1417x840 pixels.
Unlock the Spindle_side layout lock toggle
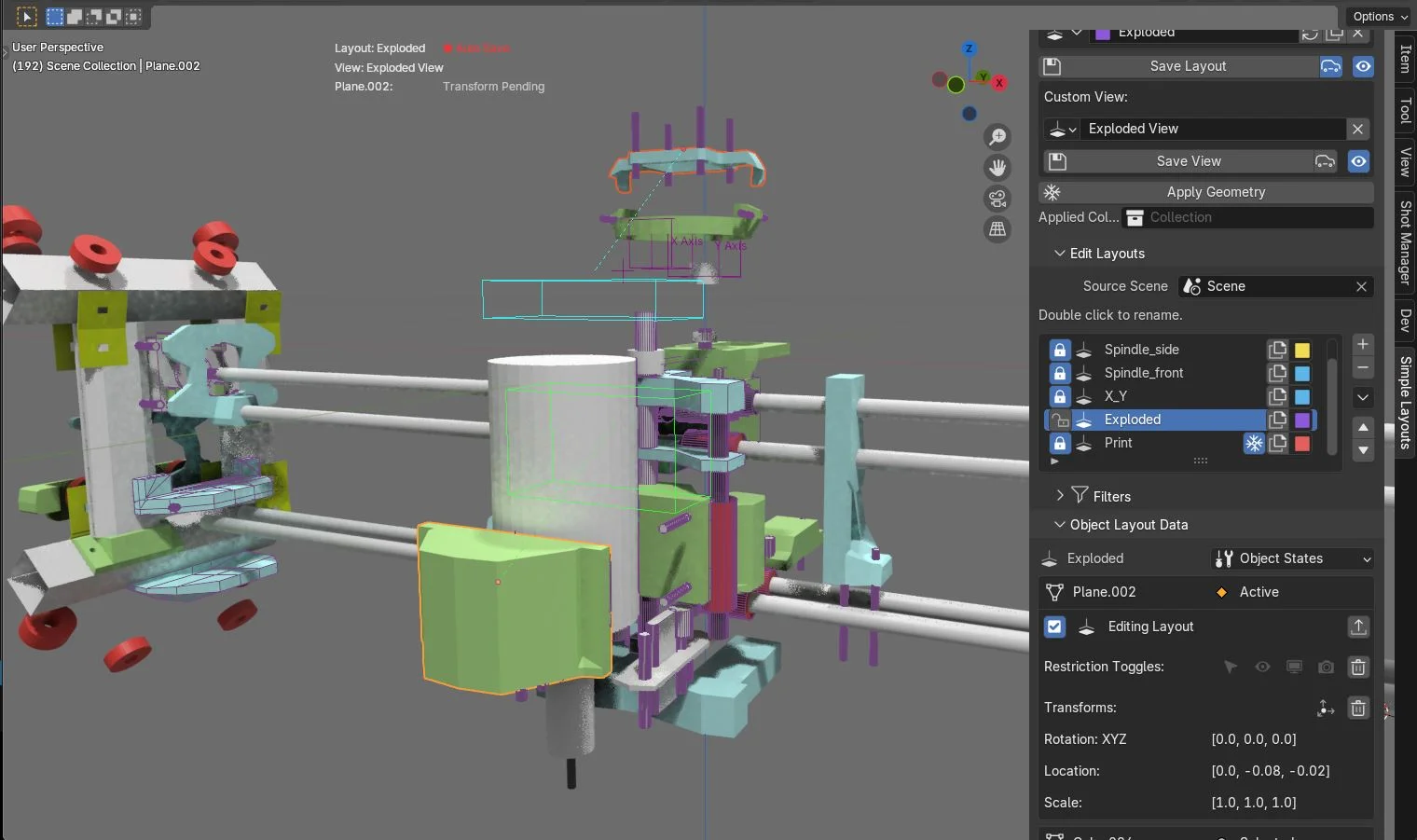coord(1059,349)
